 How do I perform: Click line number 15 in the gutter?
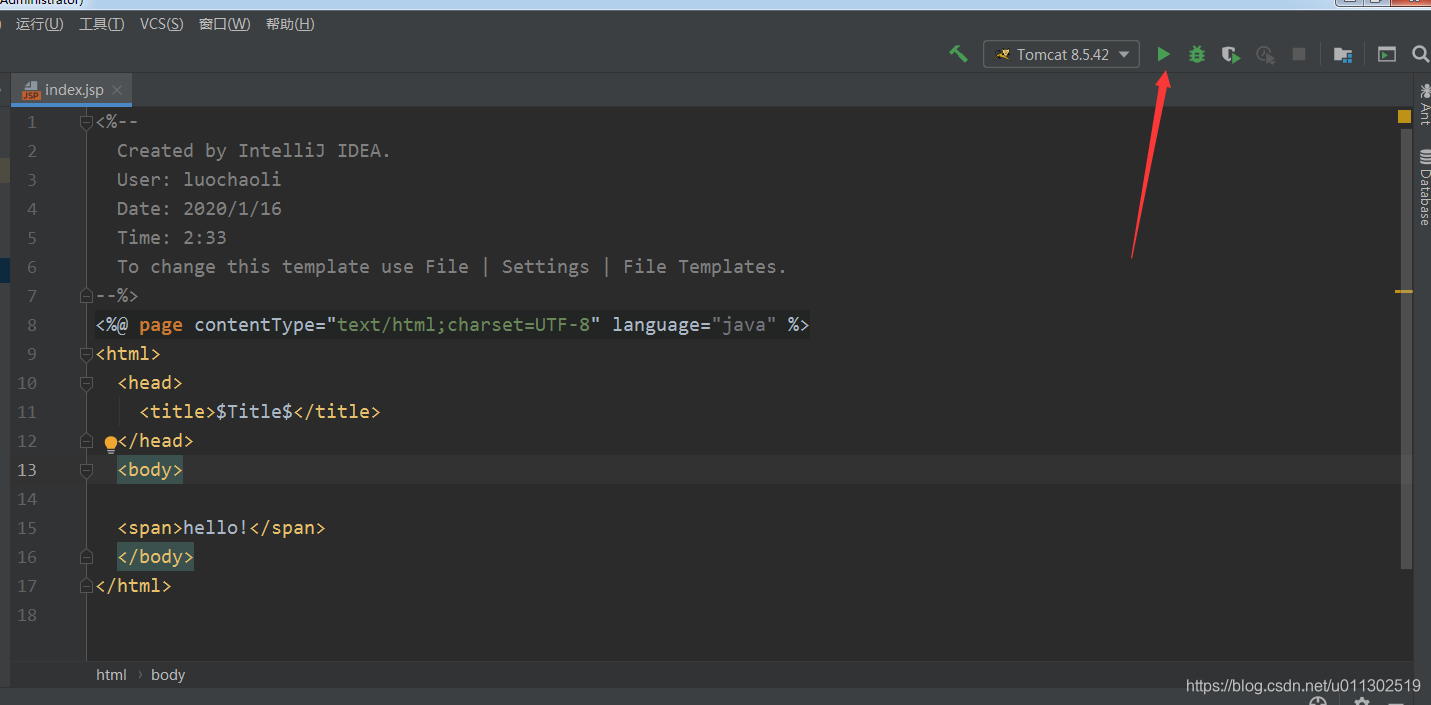(x=27, y=528)
